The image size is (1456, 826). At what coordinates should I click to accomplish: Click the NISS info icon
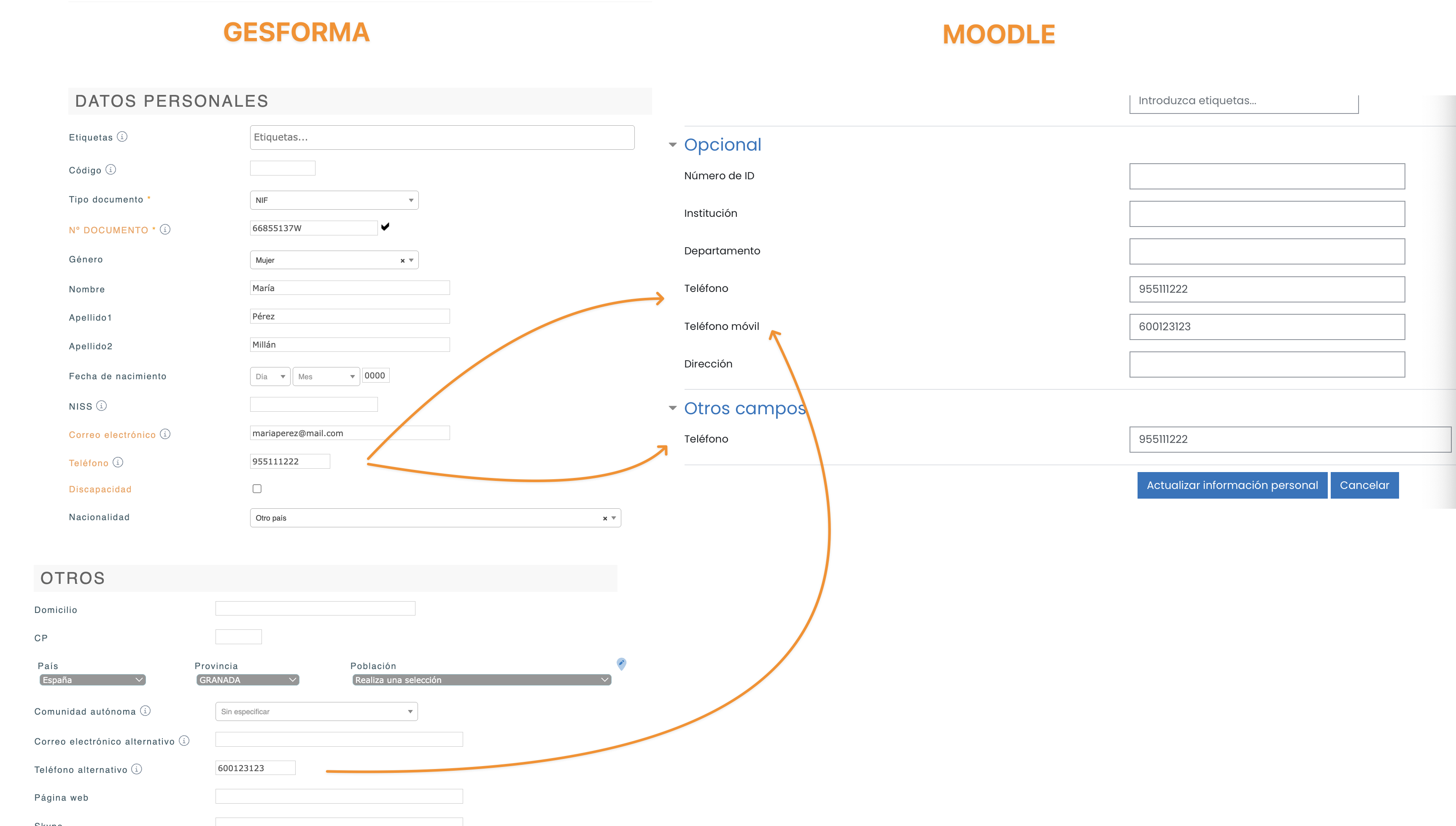[102, 406]
